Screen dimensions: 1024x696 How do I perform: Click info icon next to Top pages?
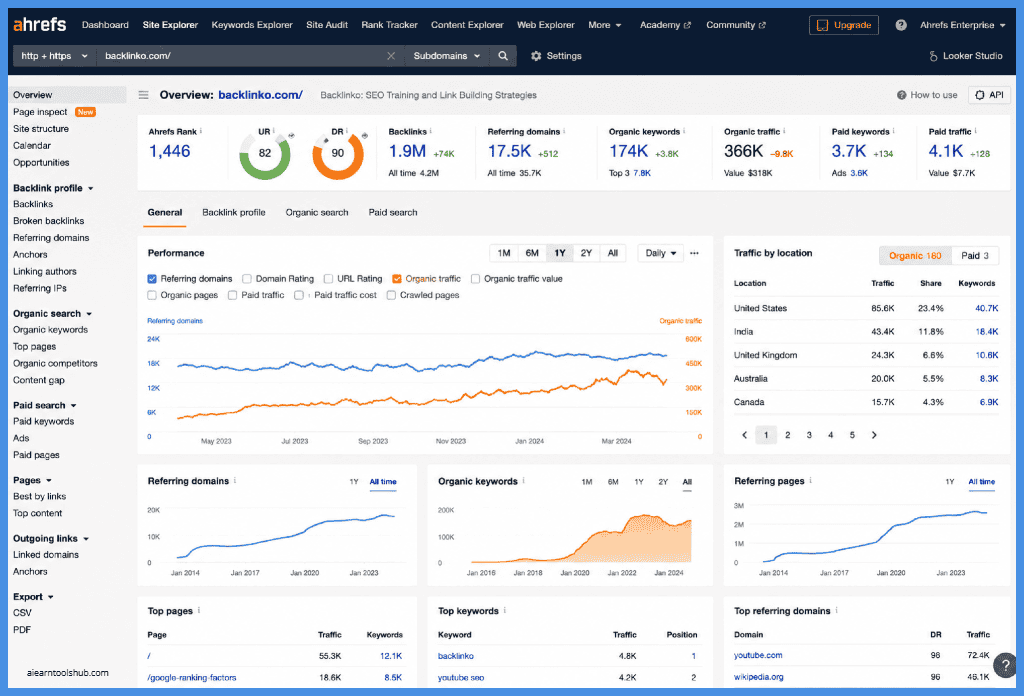click(x=199, y=610)
